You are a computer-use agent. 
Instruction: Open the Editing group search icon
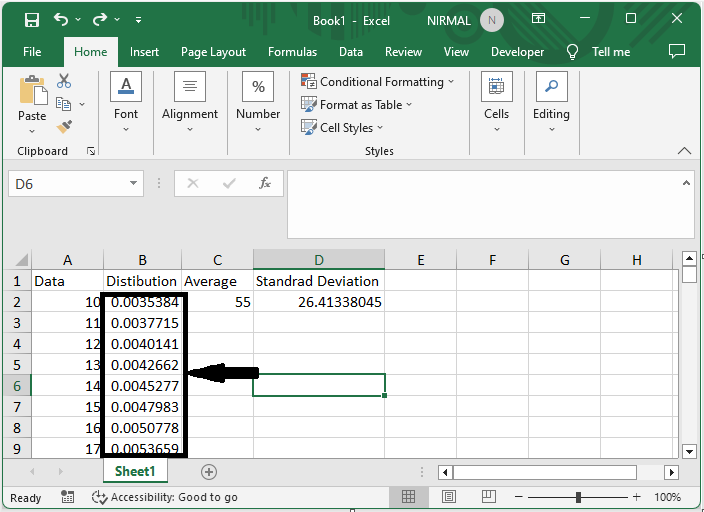tap(550, 87)
